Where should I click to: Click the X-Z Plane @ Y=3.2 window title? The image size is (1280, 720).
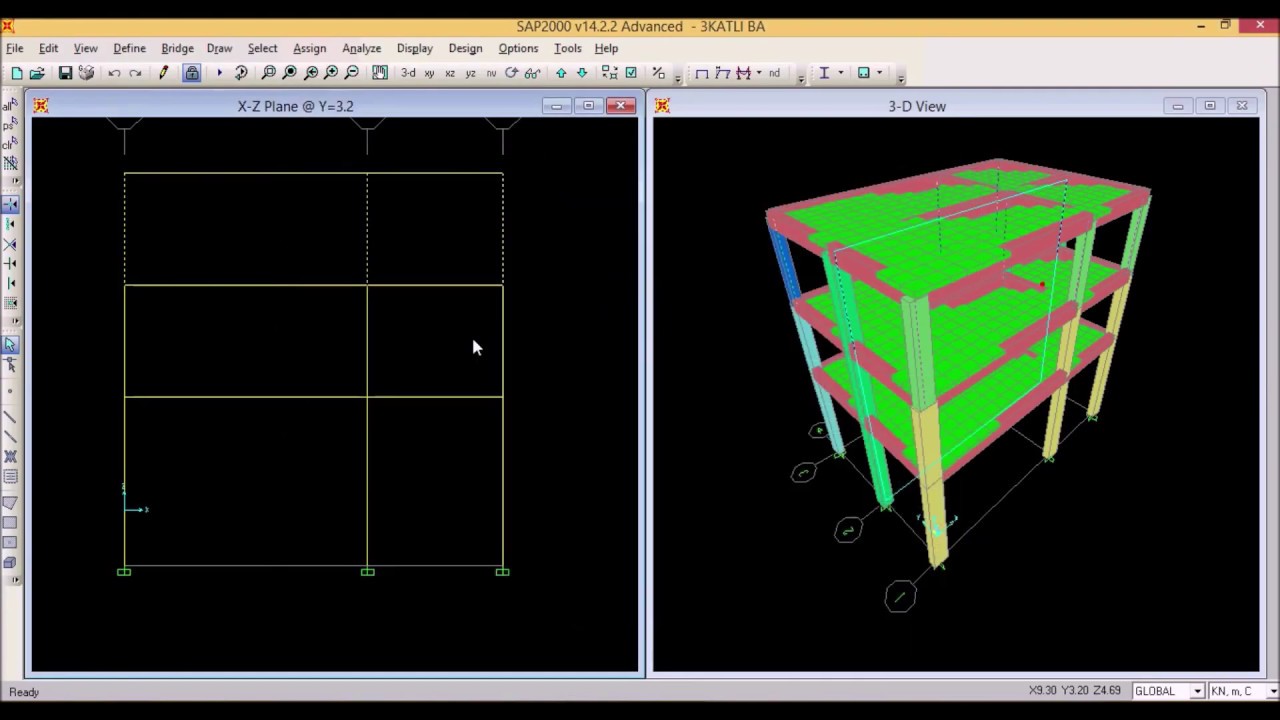[295, 106]
